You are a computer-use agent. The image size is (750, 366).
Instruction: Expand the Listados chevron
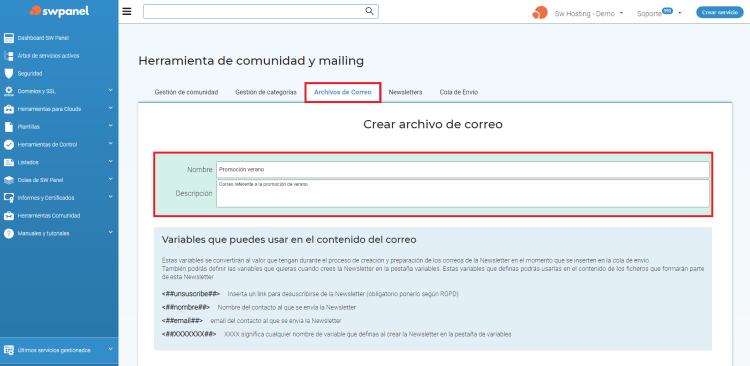pyautogui.click(x=110, y=161)
